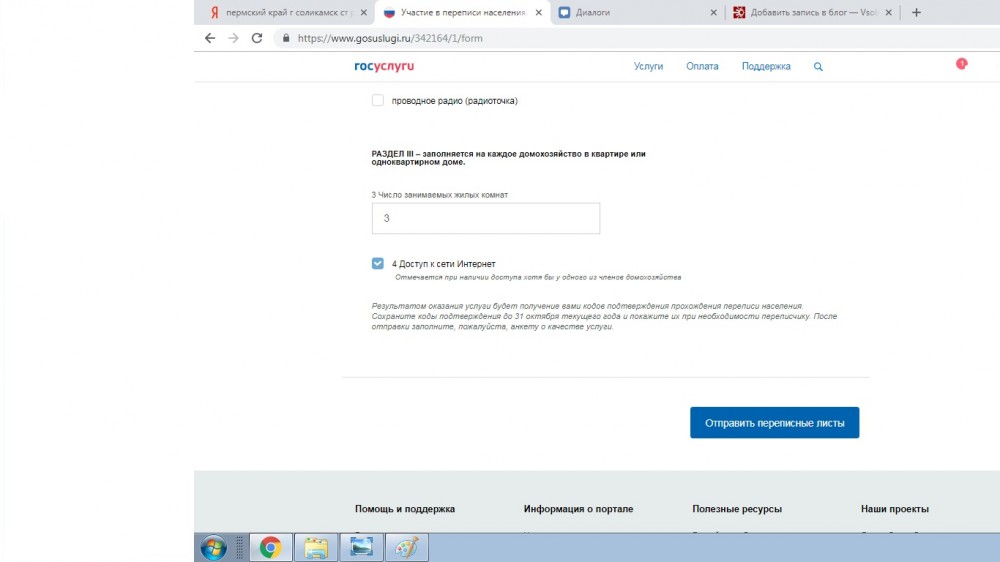Click the 'Число занимаемых жилых комнат' input field
1000x562 pixels.
point(485,218)
